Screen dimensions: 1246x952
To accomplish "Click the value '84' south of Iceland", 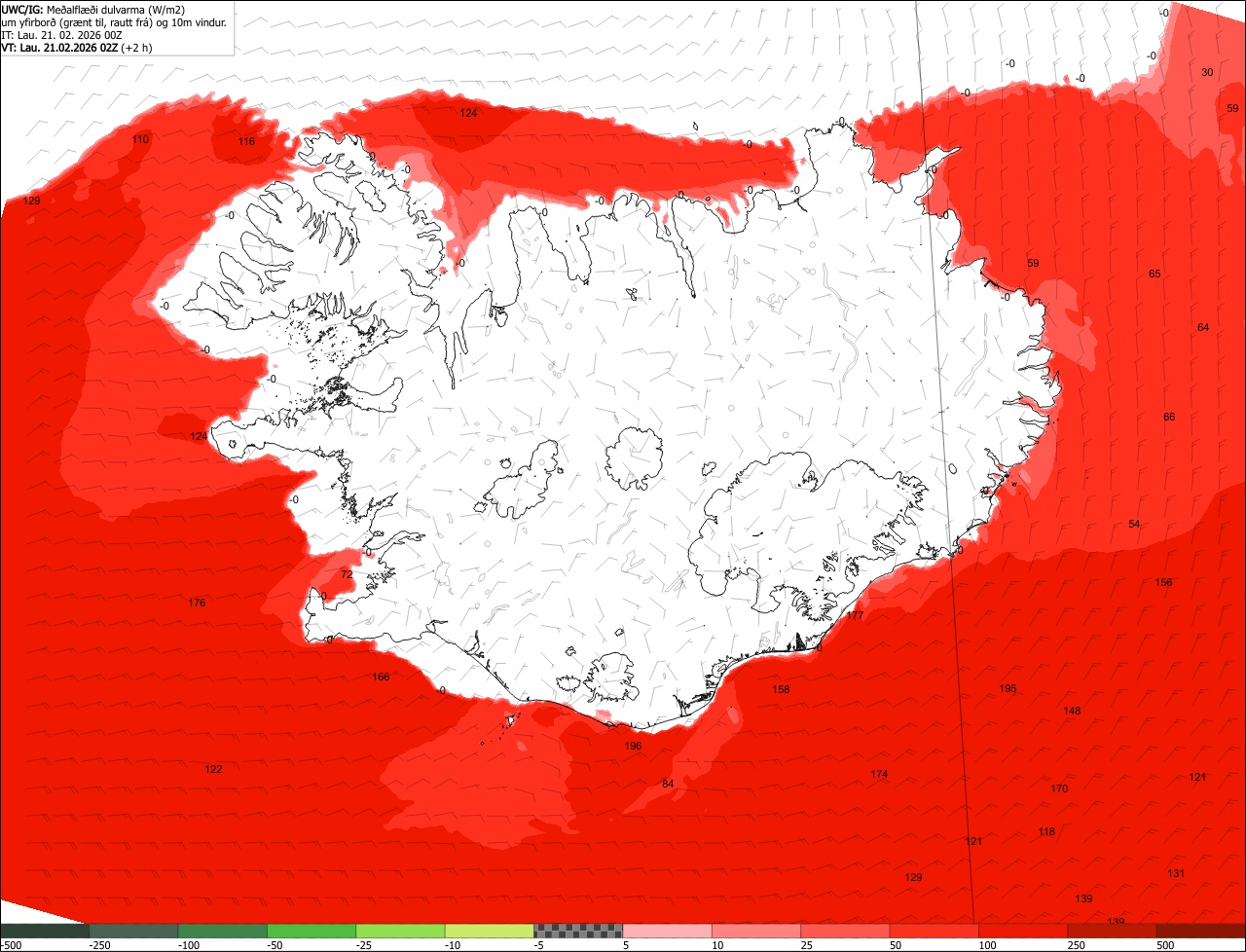I will tap(668, 785).
